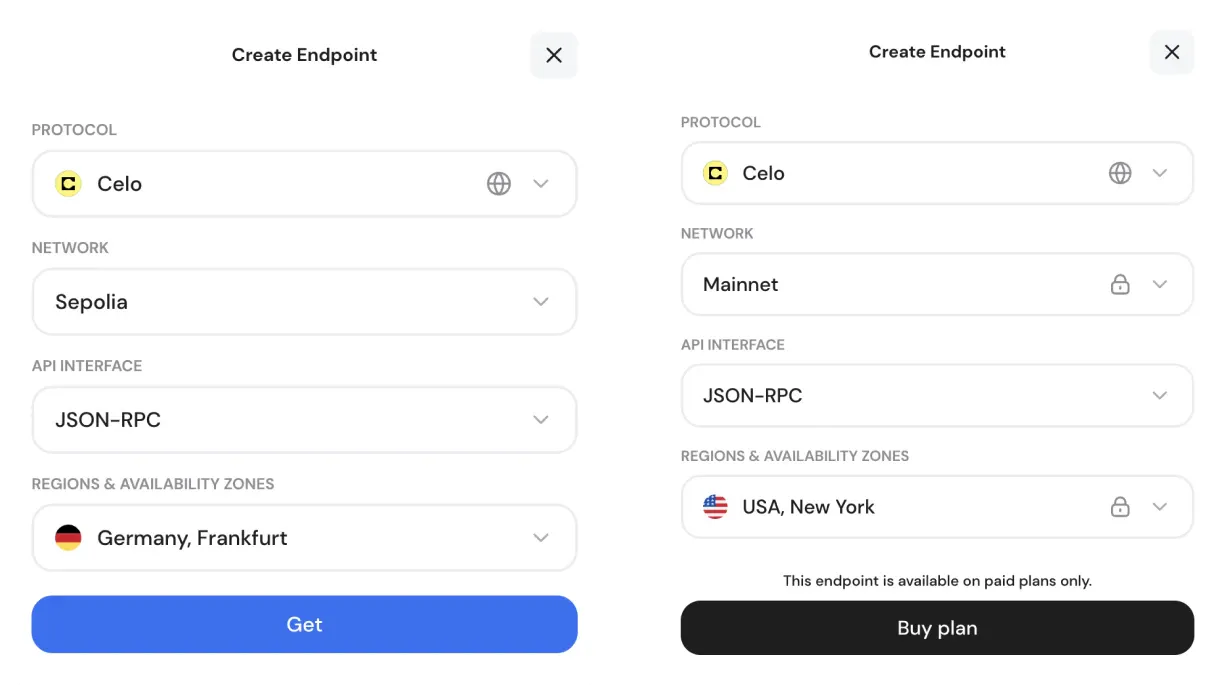Click the Celo icon in right dialog
This screenshot has height=685, width=1224.
click(x=715, y=173)
